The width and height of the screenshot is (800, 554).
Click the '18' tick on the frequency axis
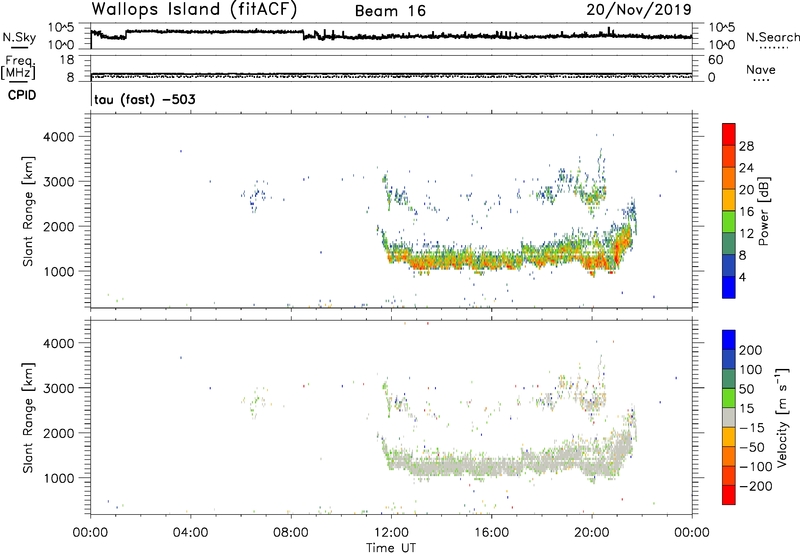pyautogui.click(x=67, y=60)
